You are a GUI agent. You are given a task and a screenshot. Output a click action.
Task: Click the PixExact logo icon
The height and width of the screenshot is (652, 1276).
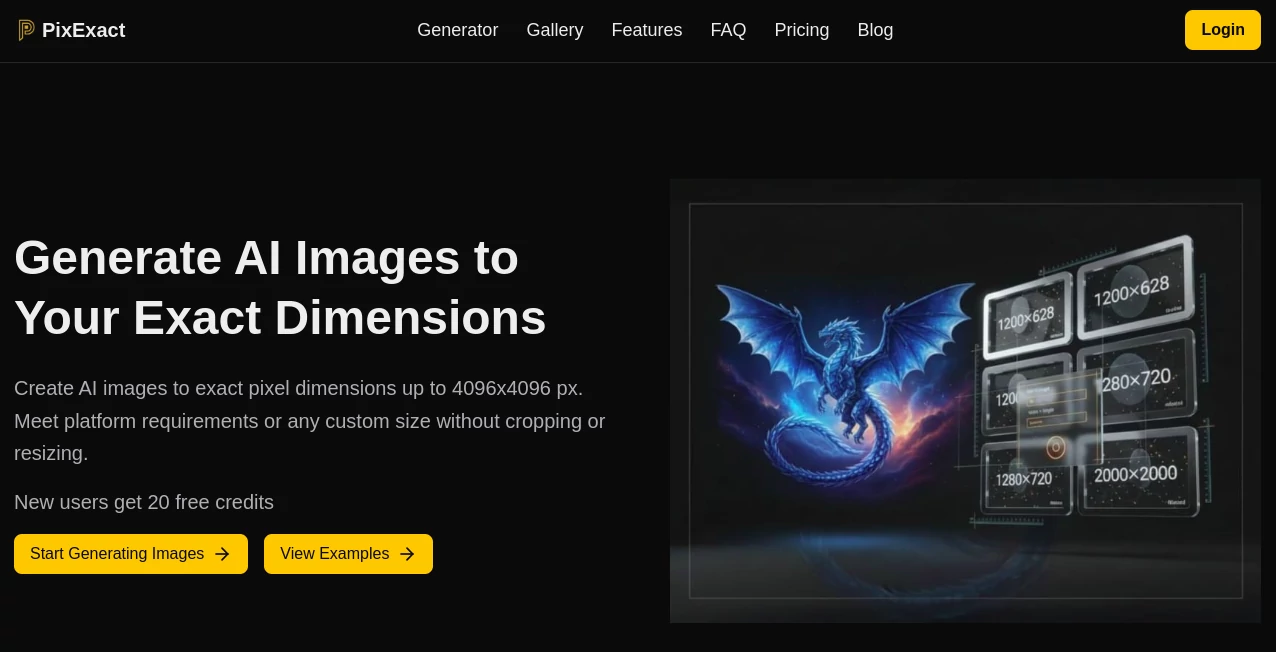pyautogui.click(x=26, y=30)
